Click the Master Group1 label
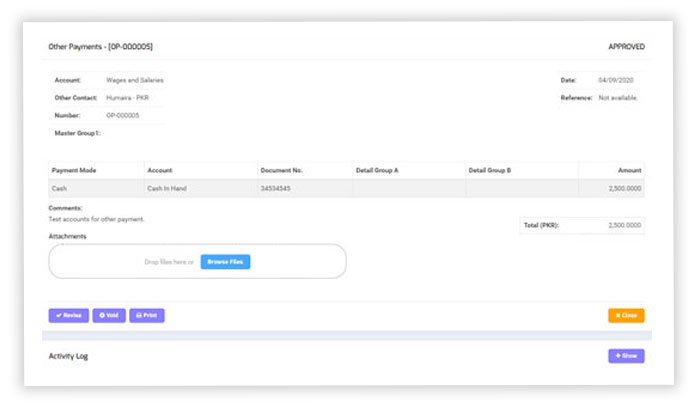Viewport: 699px width, 412px height. pos(78,133)
